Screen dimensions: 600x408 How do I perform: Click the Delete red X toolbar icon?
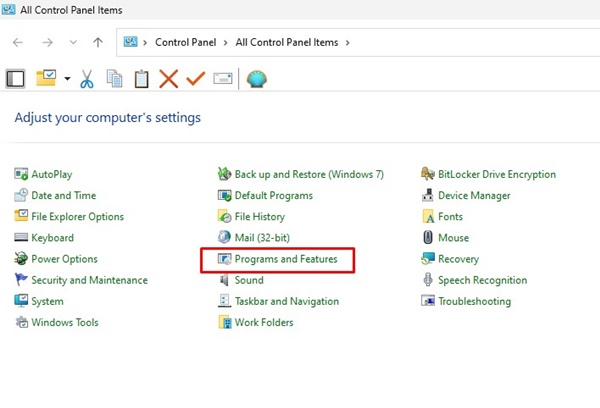(x=169, y=79)
